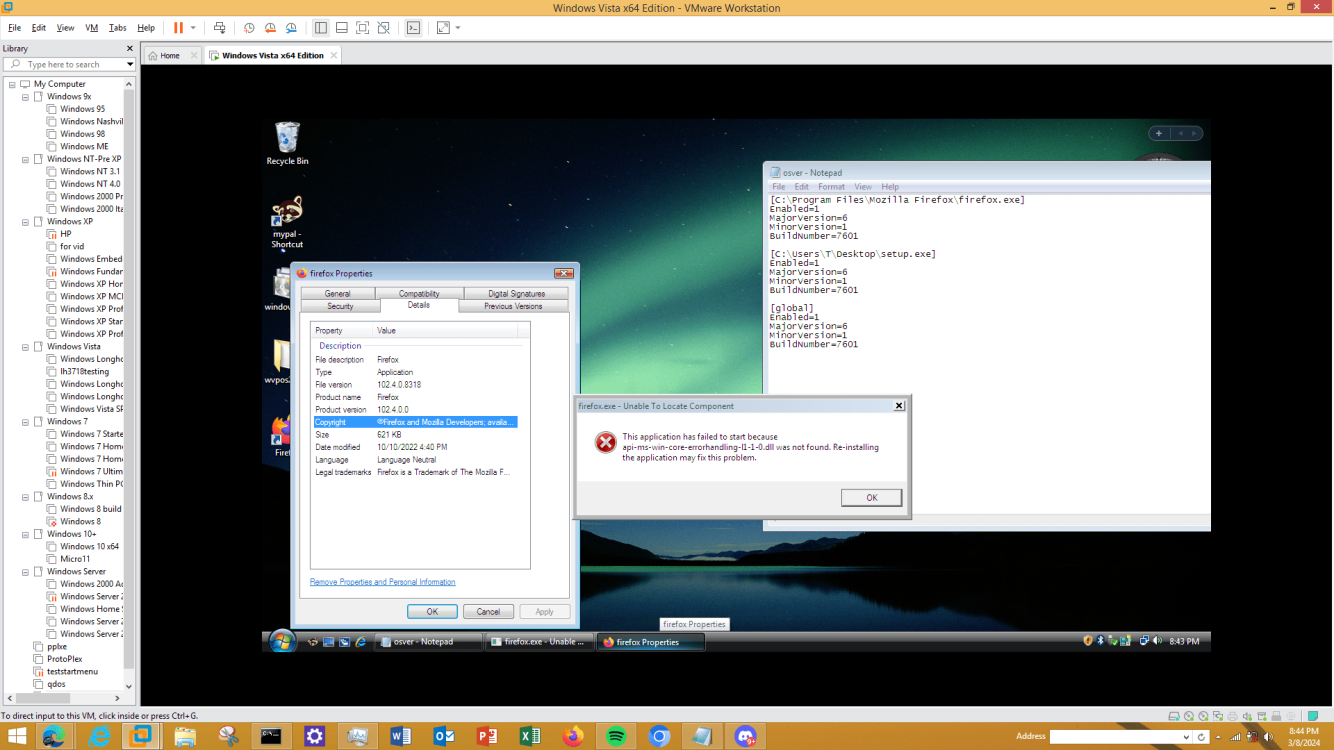Open the power options dropdown arrow beside pause

click(x=193, y=28)
